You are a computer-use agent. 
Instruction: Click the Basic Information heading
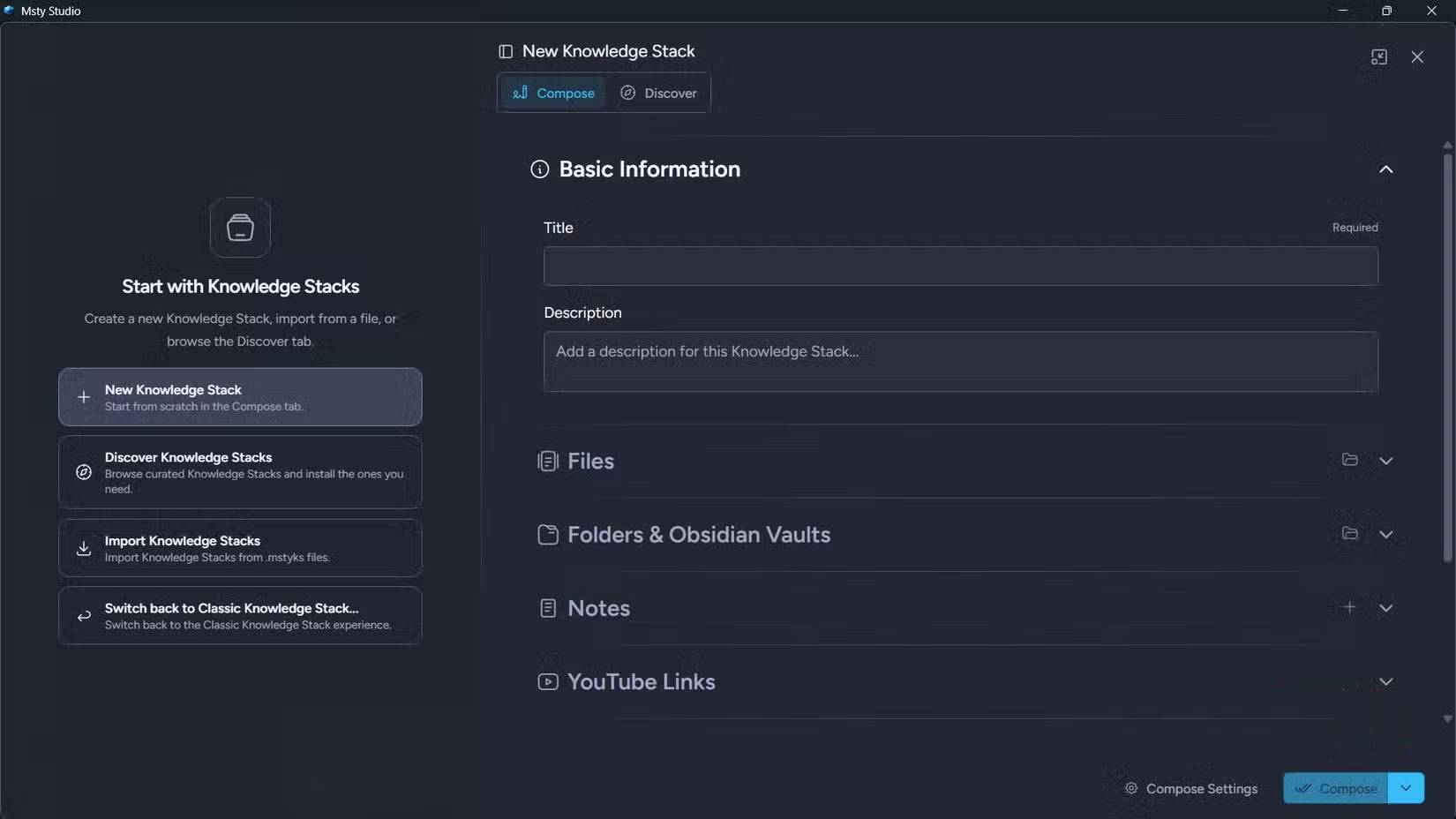pyautogui.click(x=649, y=169)
